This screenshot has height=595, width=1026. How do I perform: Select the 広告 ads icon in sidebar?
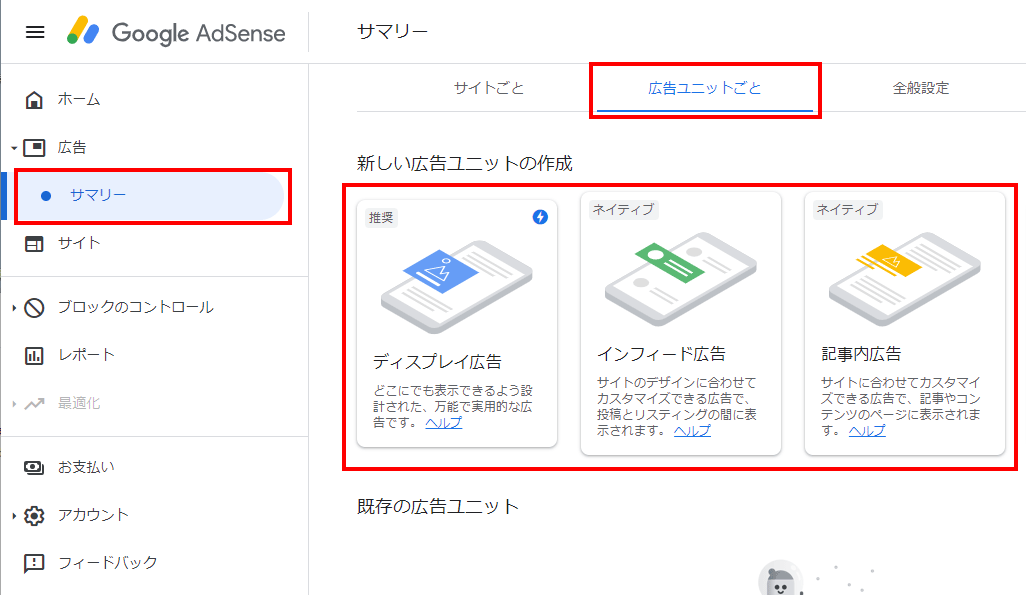tap(35, 148)
